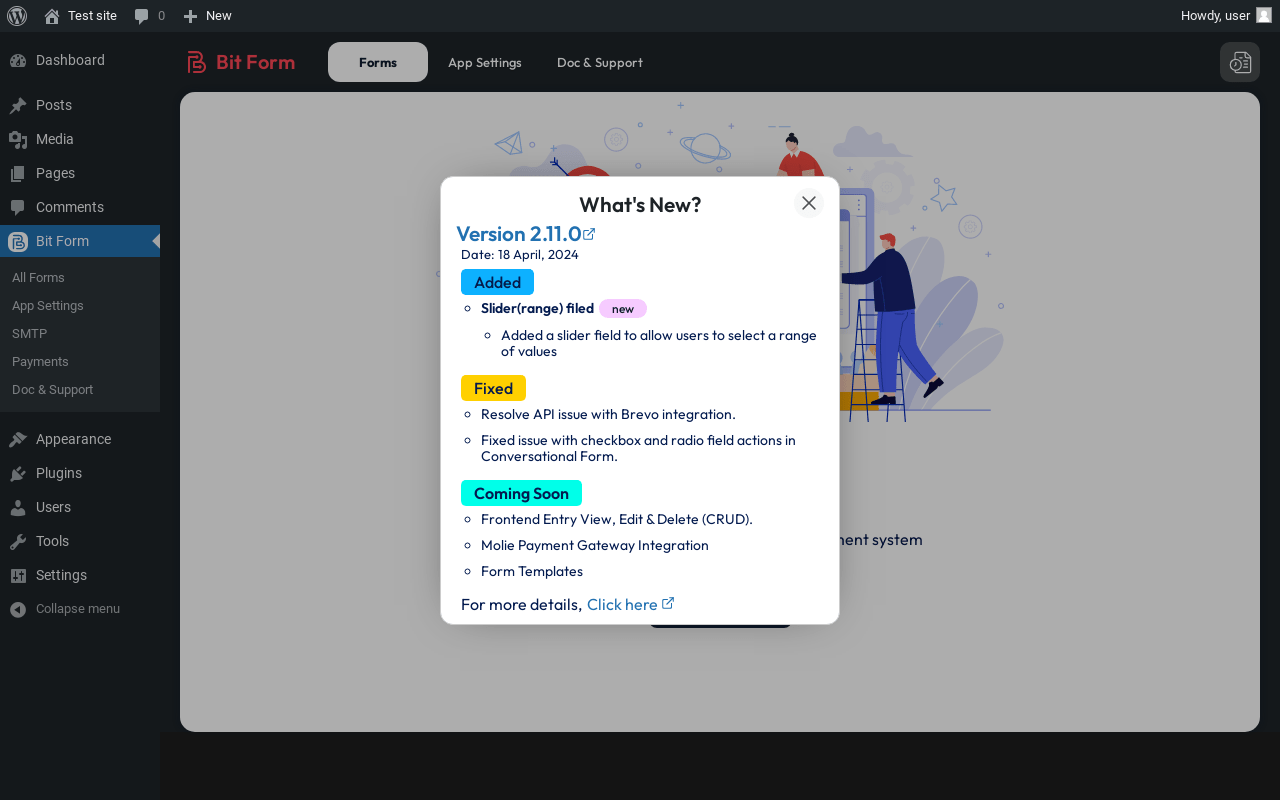Click the Pages icon in sidebar
1280x800 pixels.
click(x=18, y=173)
